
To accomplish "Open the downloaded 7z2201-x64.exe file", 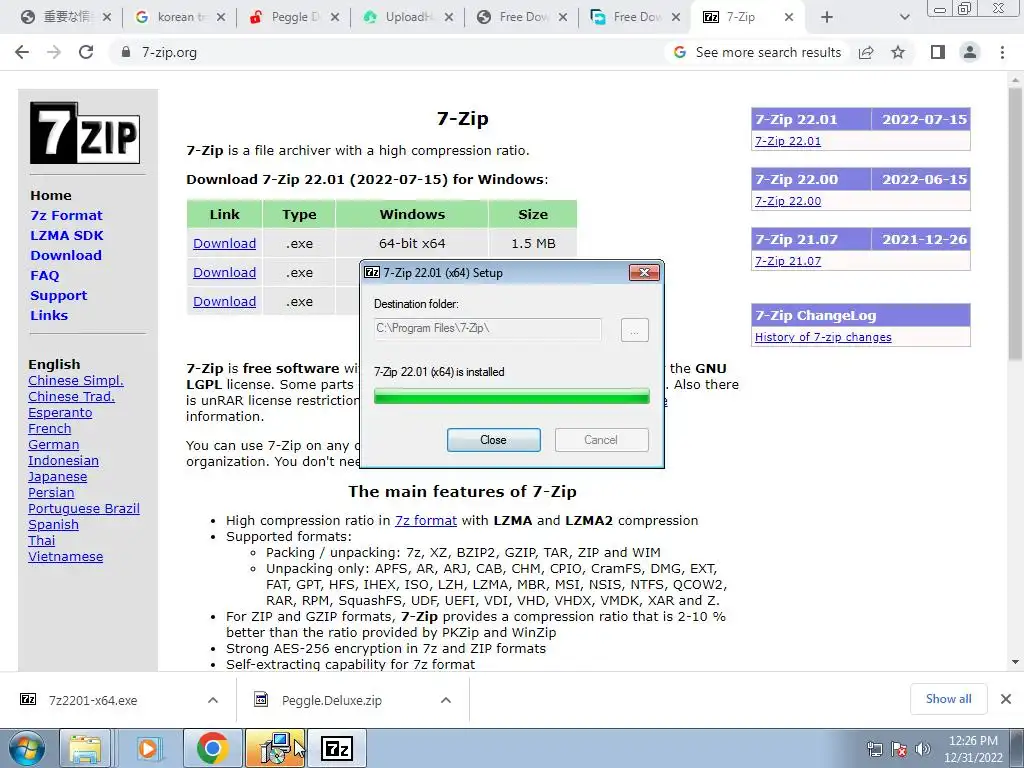I will (x=93, y=700).
